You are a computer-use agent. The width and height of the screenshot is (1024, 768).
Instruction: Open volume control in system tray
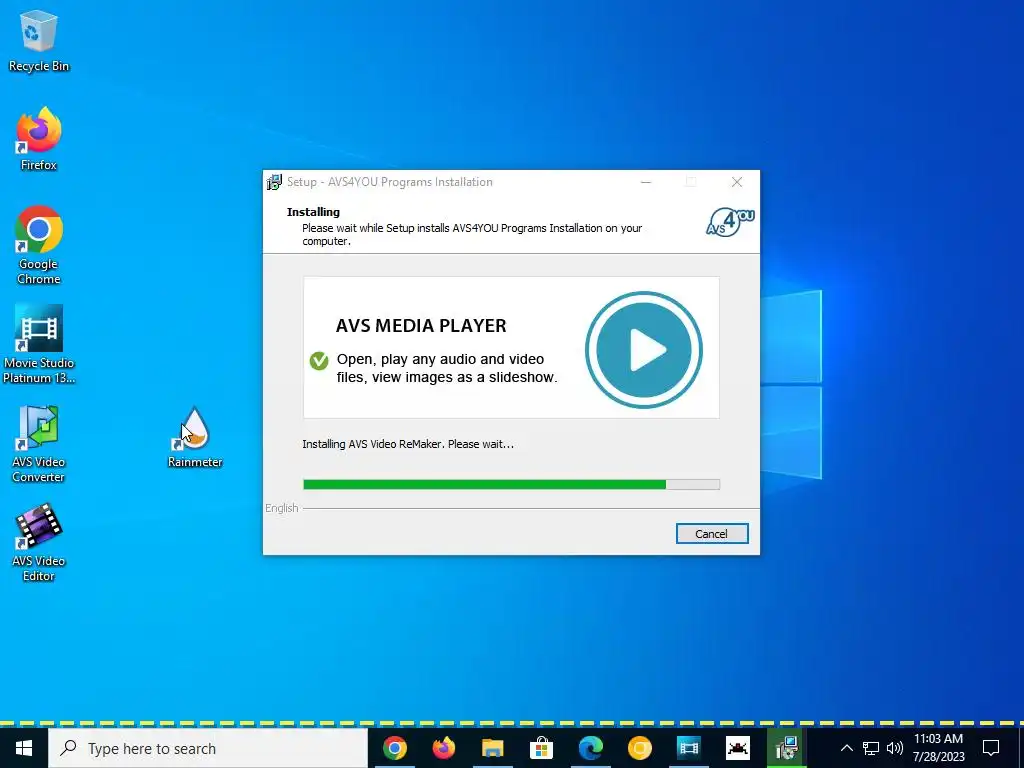(895, 748)
